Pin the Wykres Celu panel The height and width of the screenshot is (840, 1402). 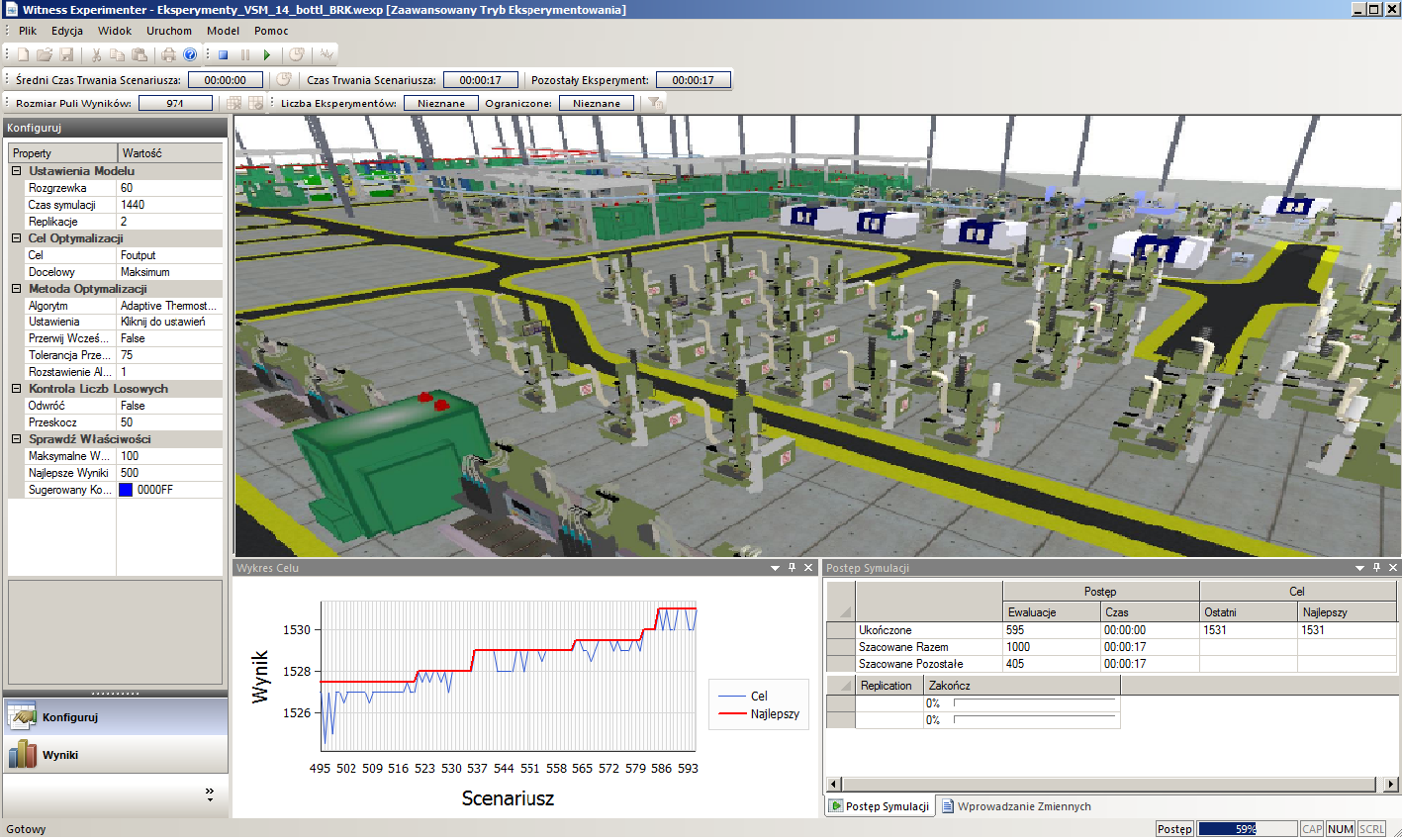792,568
